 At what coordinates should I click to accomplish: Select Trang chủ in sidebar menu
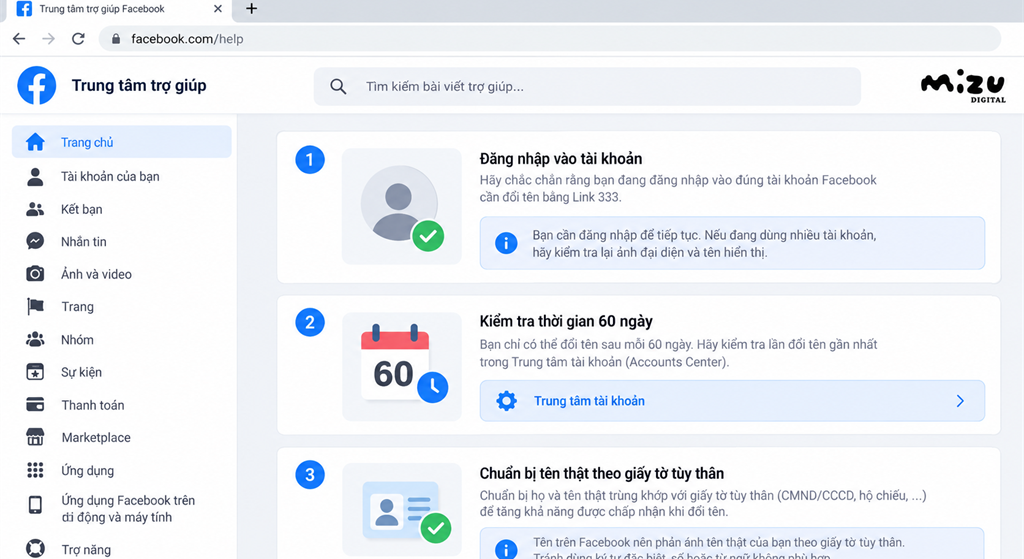[121, 142]
